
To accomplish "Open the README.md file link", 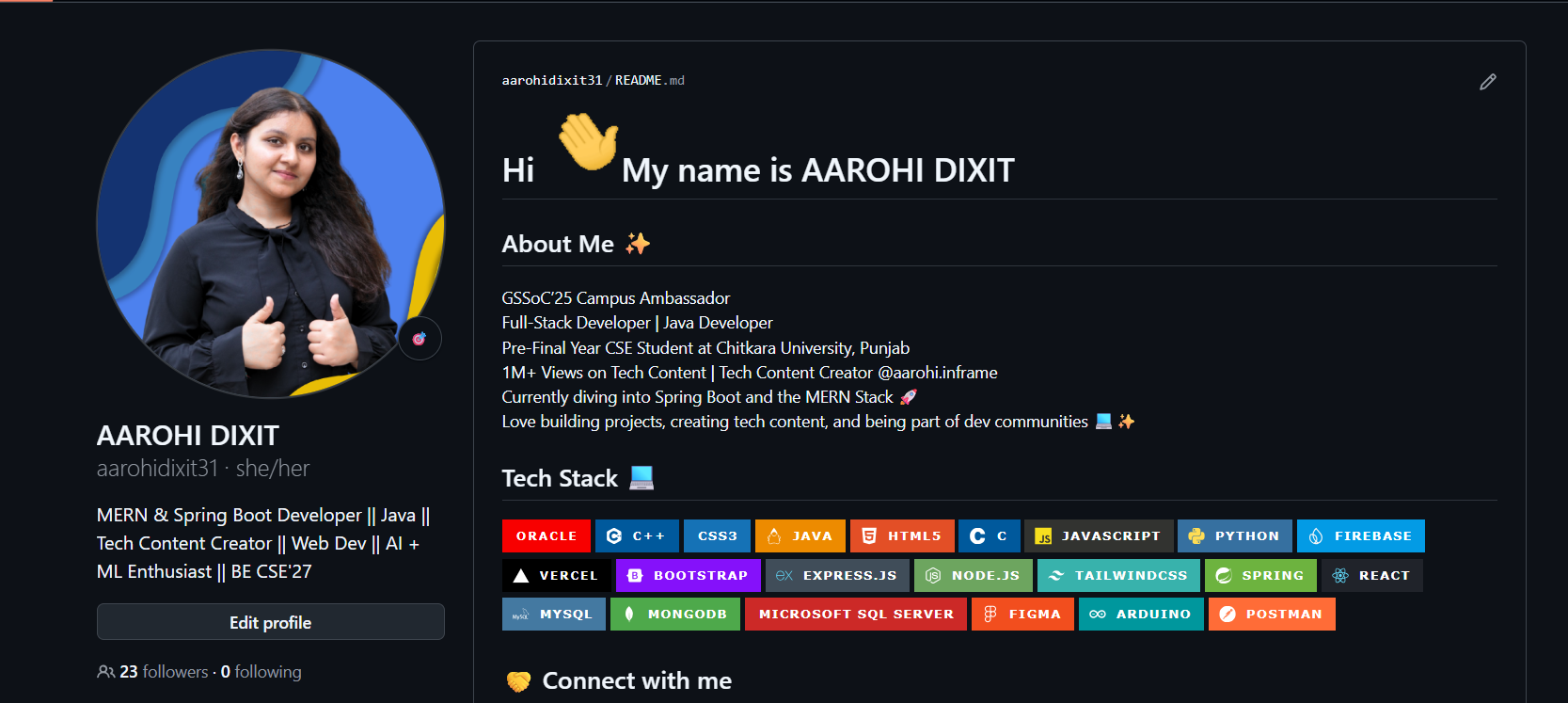I will point(650,81).
